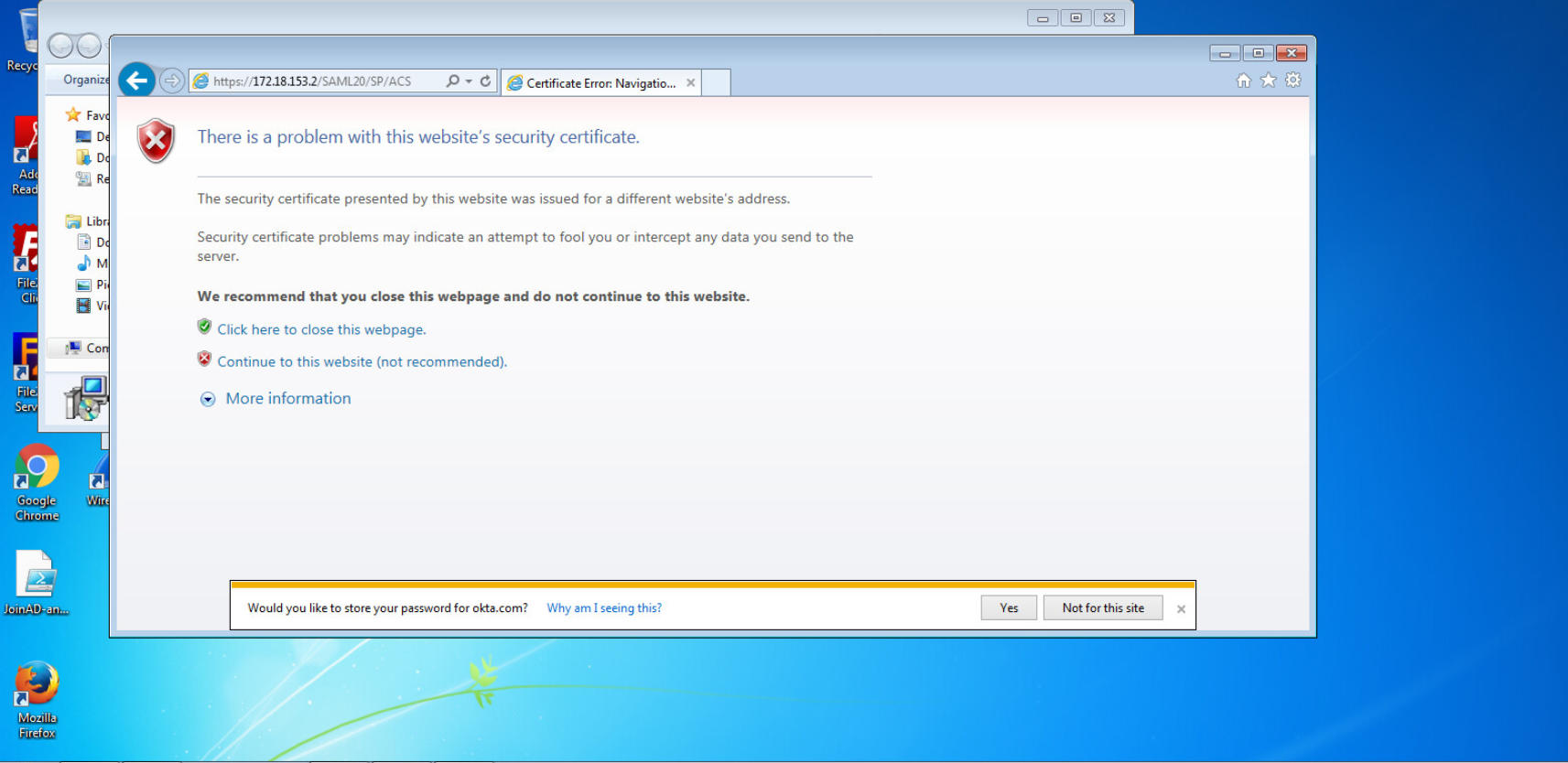
Task: Click the setup installer icon in Explorer
Action: click(86, 398)
